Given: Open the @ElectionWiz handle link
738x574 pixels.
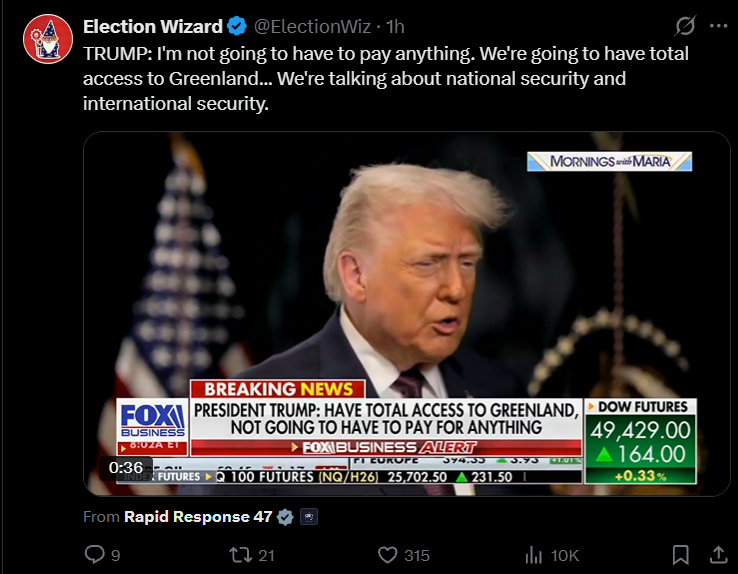Looking at the screenshot, I should coord(313,26).
